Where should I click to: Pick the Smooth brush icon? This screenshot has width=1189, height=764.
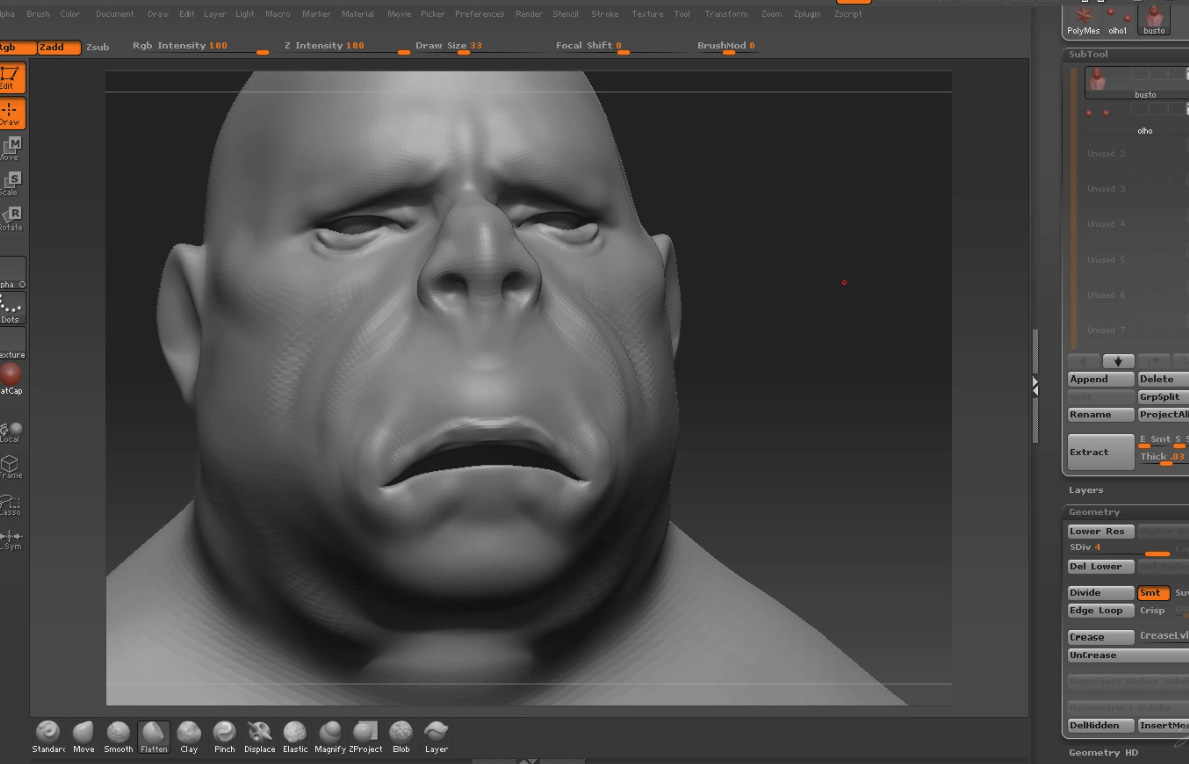(118, 734)
